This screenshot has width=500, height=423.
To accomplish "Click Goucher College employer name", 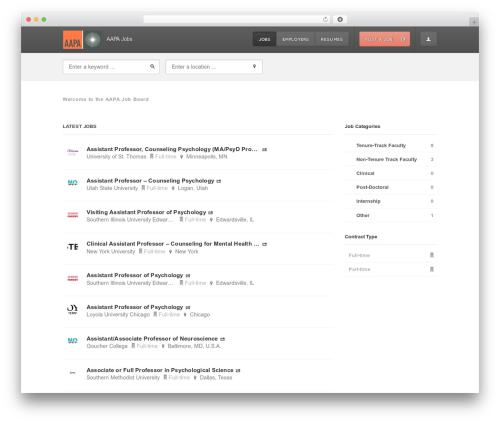I will coord(107,346).
